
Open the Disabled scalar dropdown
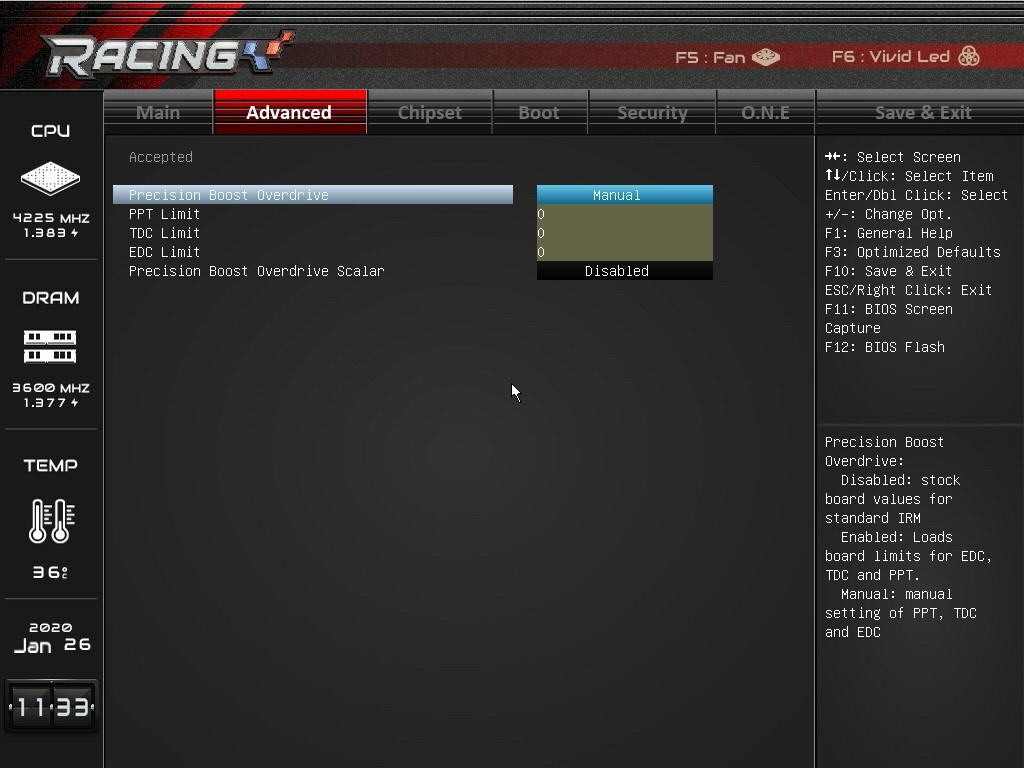(x=625, y=271)
